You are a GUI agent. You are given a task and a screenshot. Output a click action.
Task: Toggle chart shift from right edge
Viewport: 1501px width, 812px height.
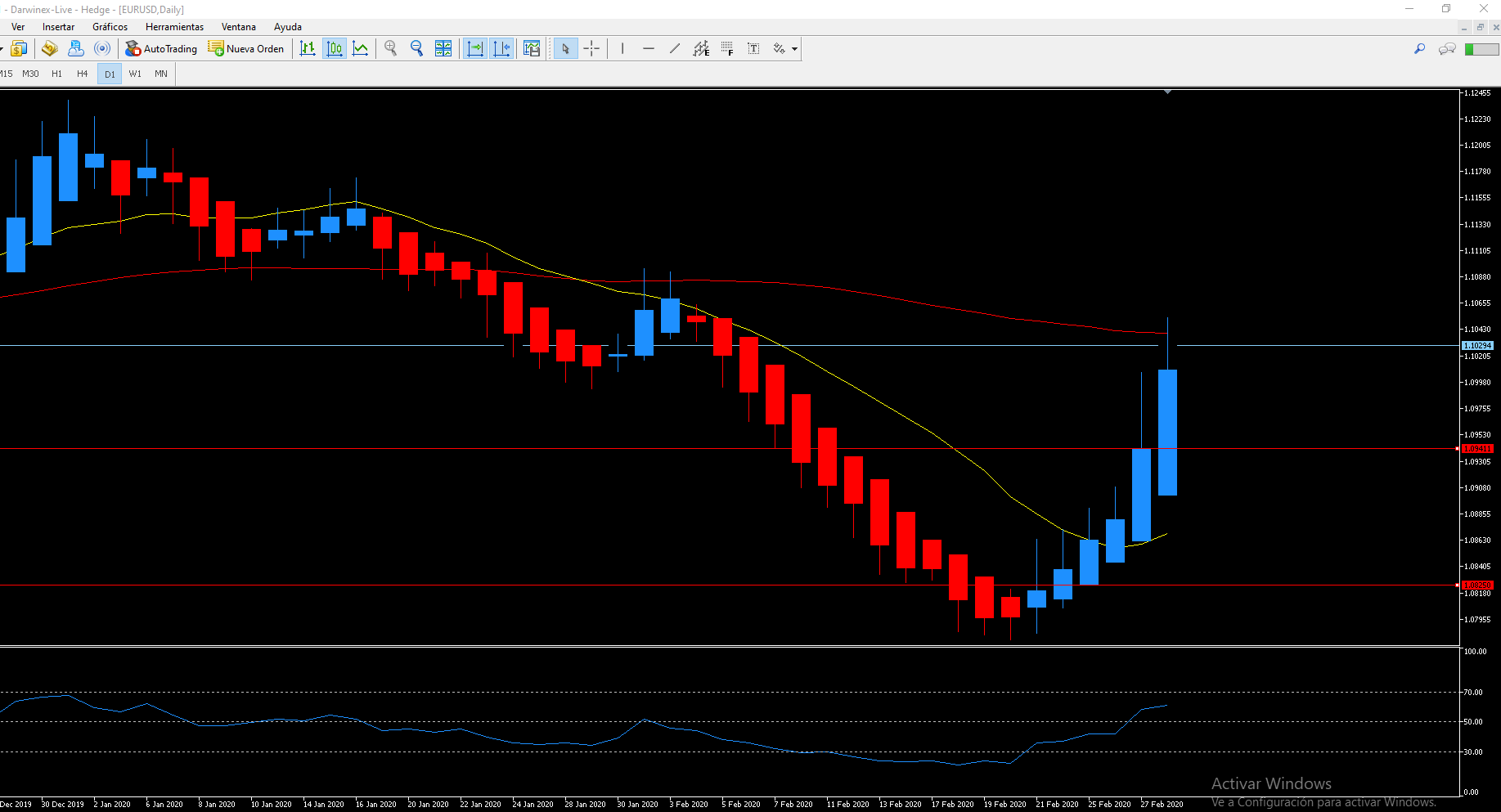(x=501, y=49)
